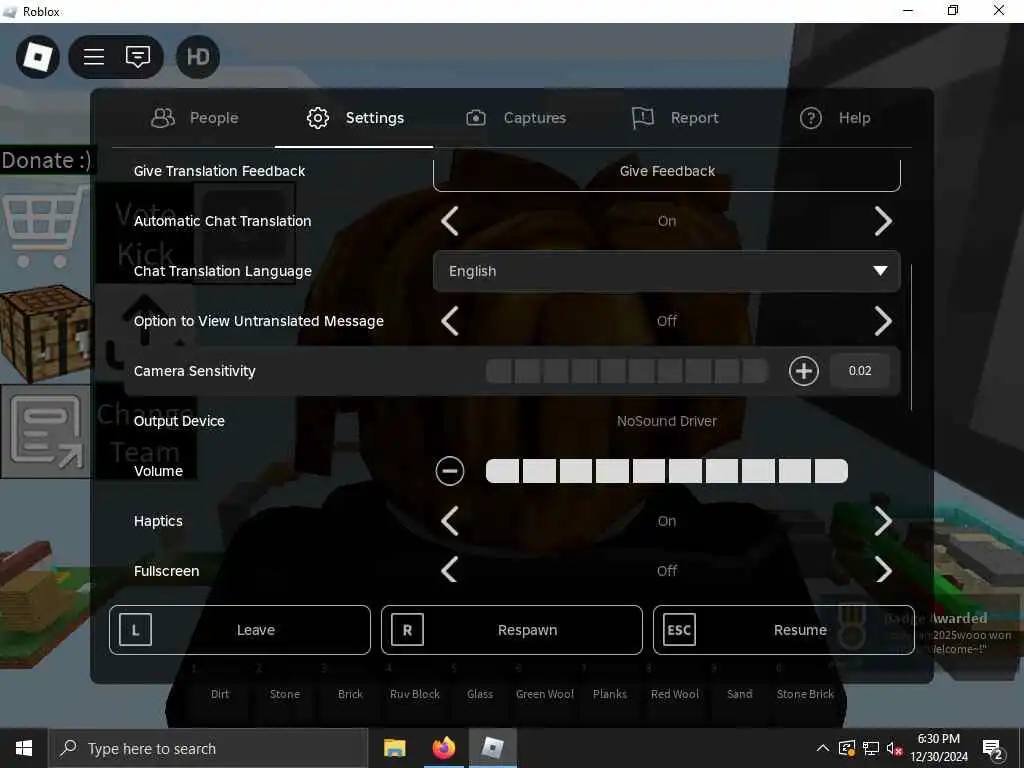Screen dimensions: 1024x768
Task: Open the shopping cart shop icon
Action: (44, 226)
